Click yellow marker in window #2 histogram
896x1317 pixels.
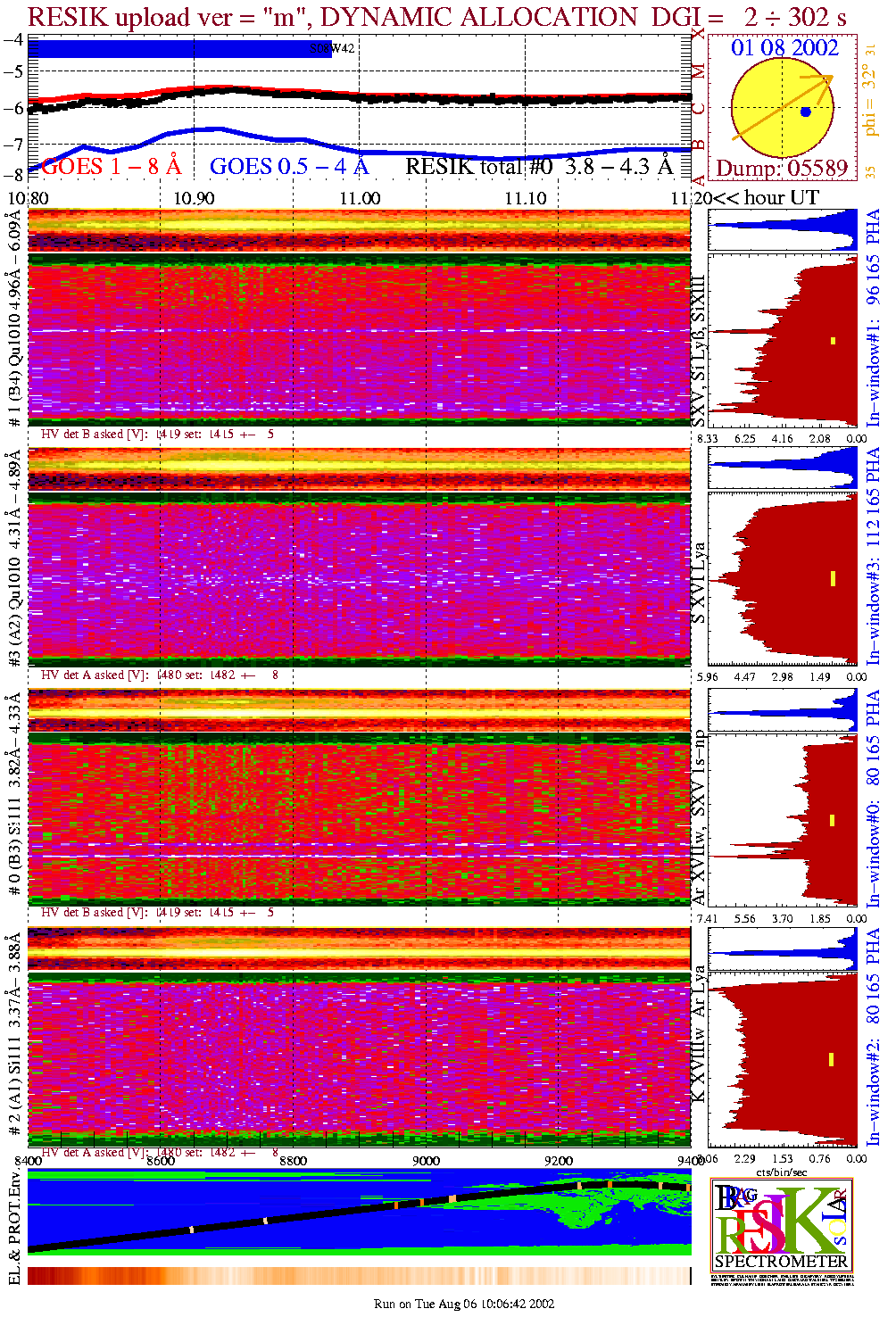click(832, 1059)
